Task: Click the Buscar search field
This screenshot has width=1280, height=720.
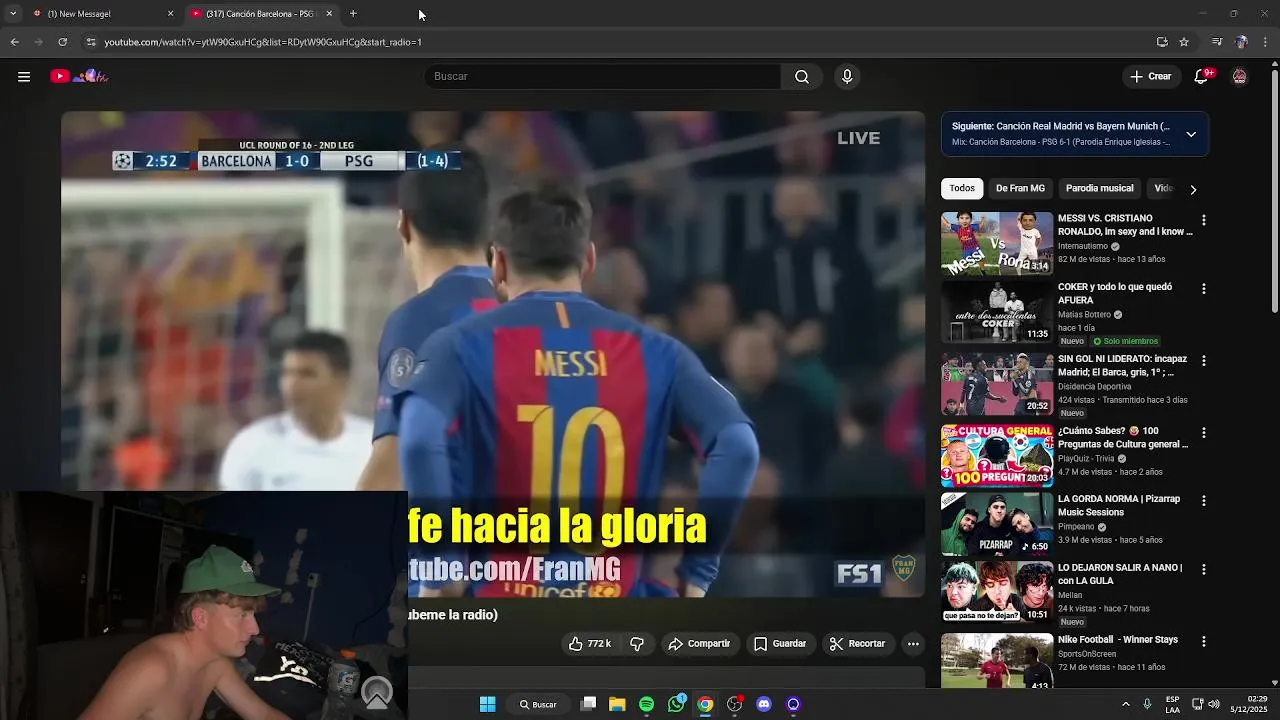Action: pos(603,76)
